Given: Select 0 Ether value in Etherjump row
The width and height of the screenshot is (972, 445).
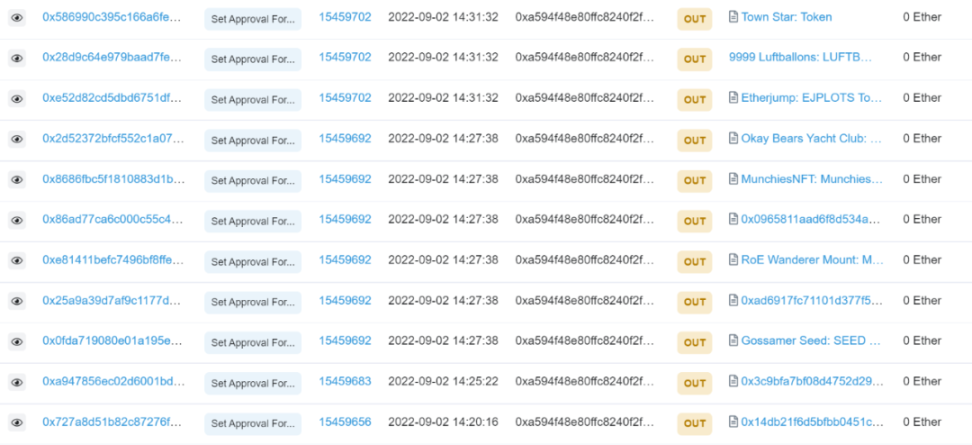Looking at the screenshot, I should click(922, 98).
